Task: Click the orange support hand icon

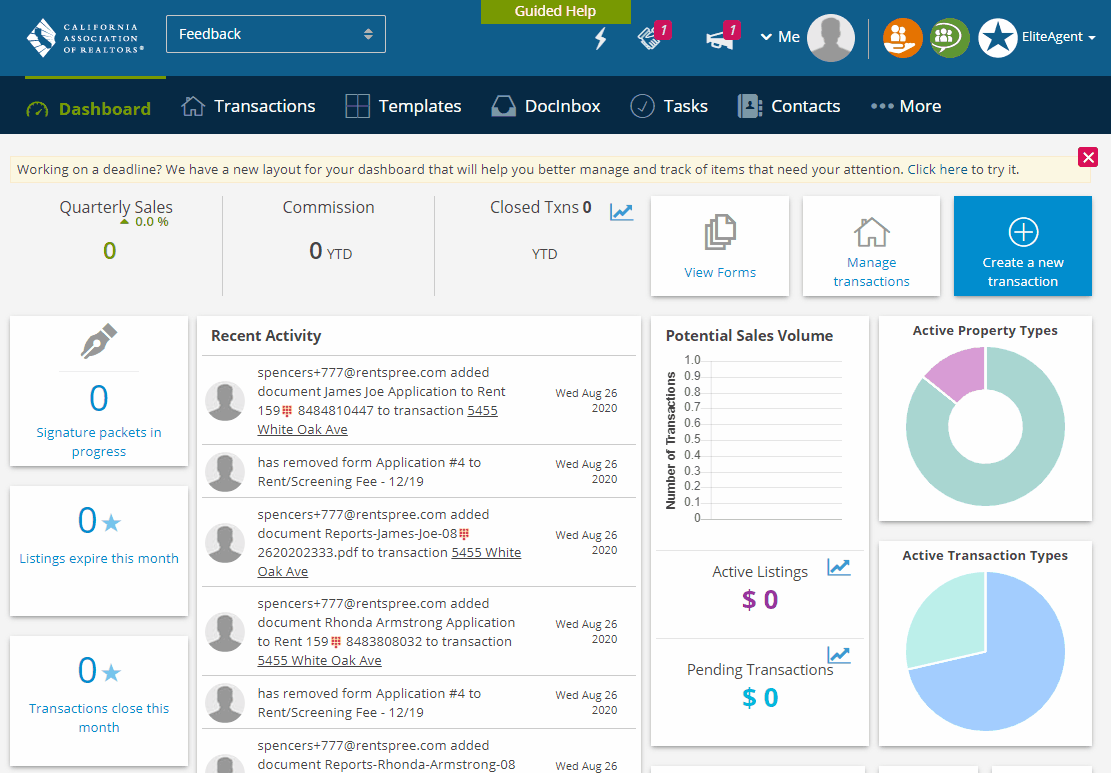Action: click(902, 37)
